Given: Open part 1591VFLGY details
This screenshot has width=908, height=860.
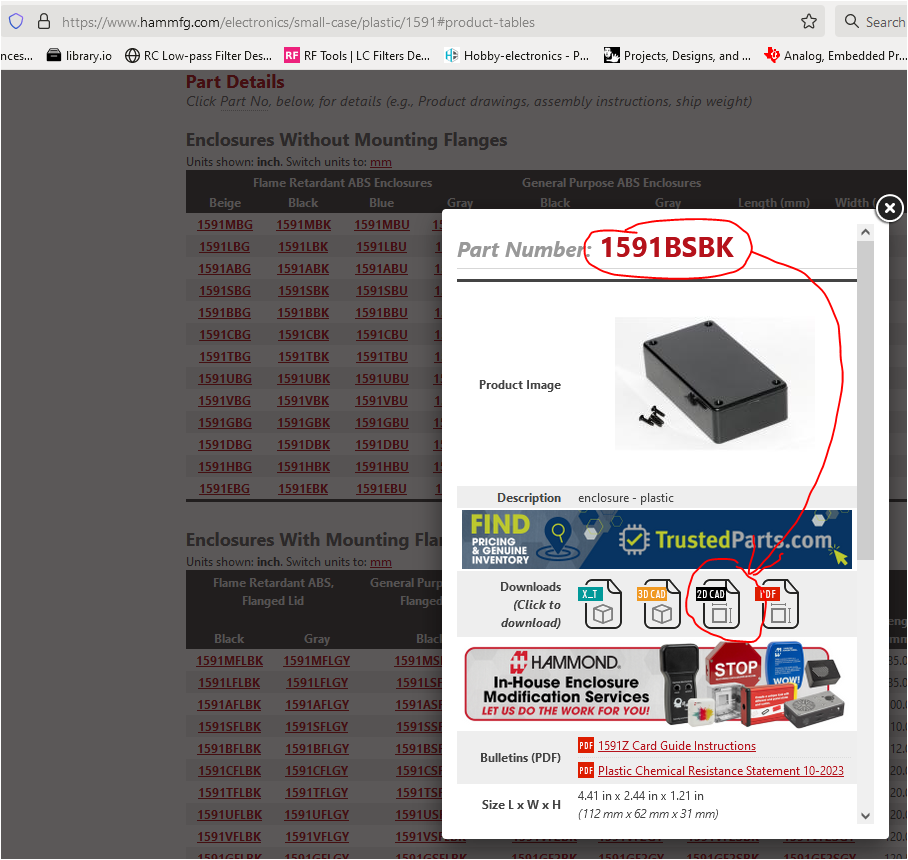Looking at the screenshot, I should pyautogui.click(x=317, y=837).
